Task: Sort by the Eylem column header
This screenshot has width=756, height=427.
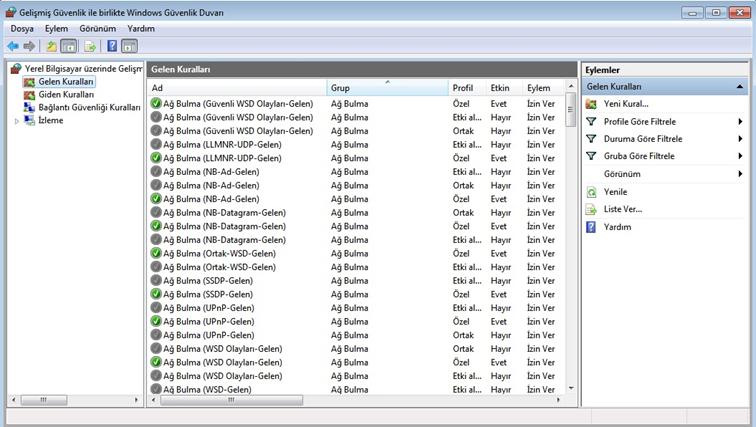Action: [x=543, y=88]
